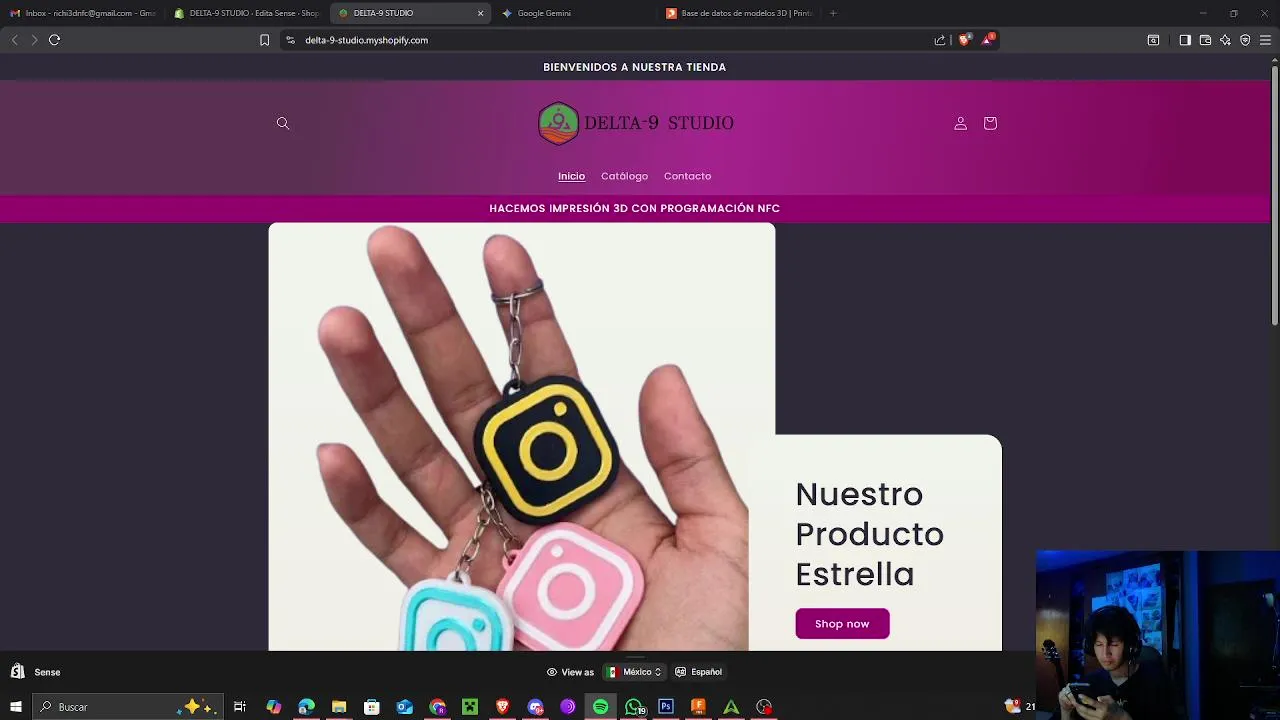The image size is (1280, 720).
Task: Open Microsoft Edge from the taskbar
Action: coord(306,707)
